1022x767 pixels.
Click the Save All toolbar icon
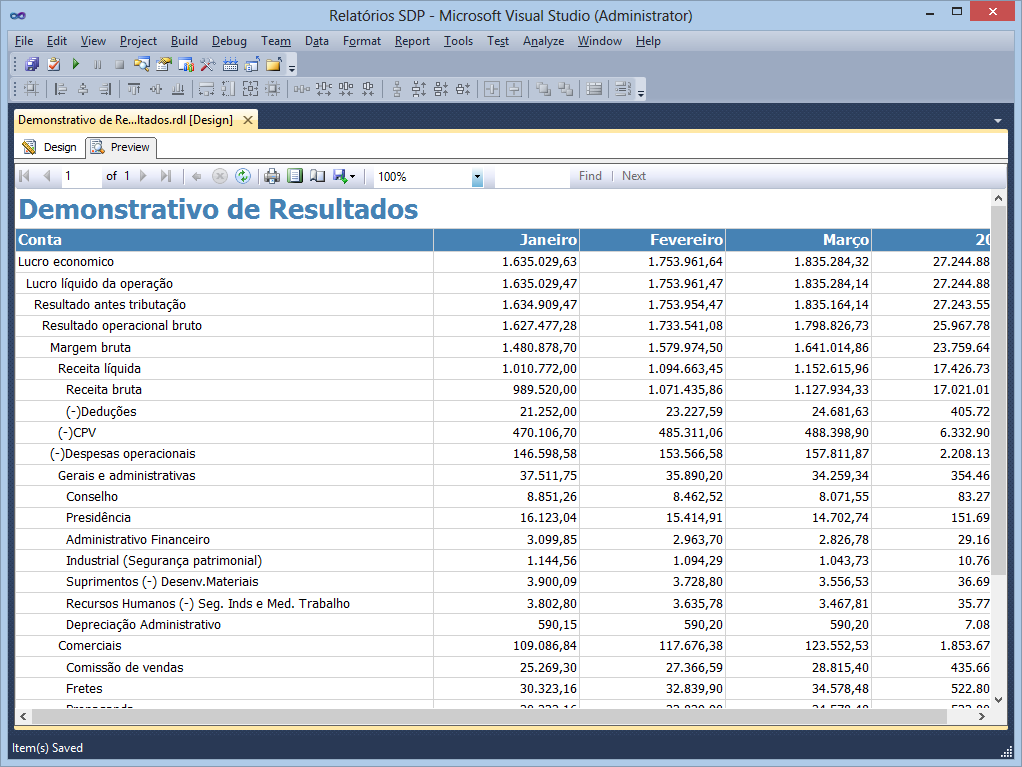coord(32,65)
